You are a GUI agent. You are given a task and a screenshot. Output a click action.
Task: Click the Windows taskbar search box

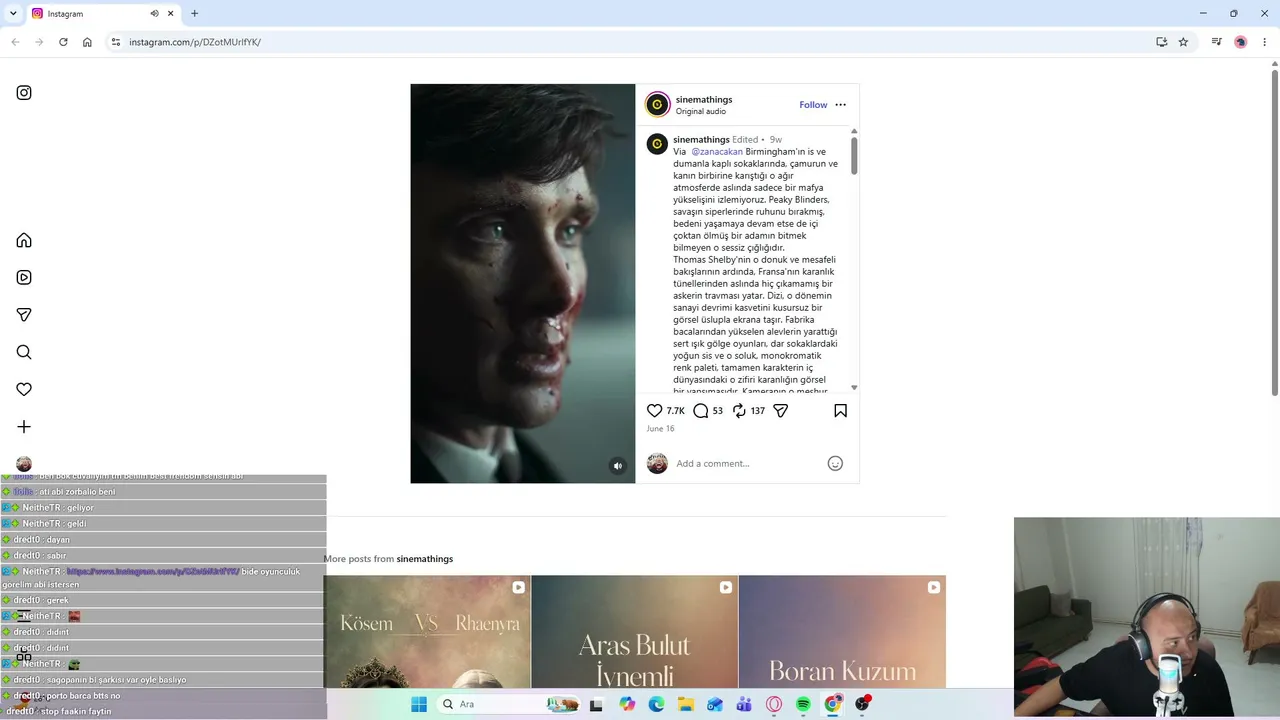pyautogui.click(x=511, y=704)
